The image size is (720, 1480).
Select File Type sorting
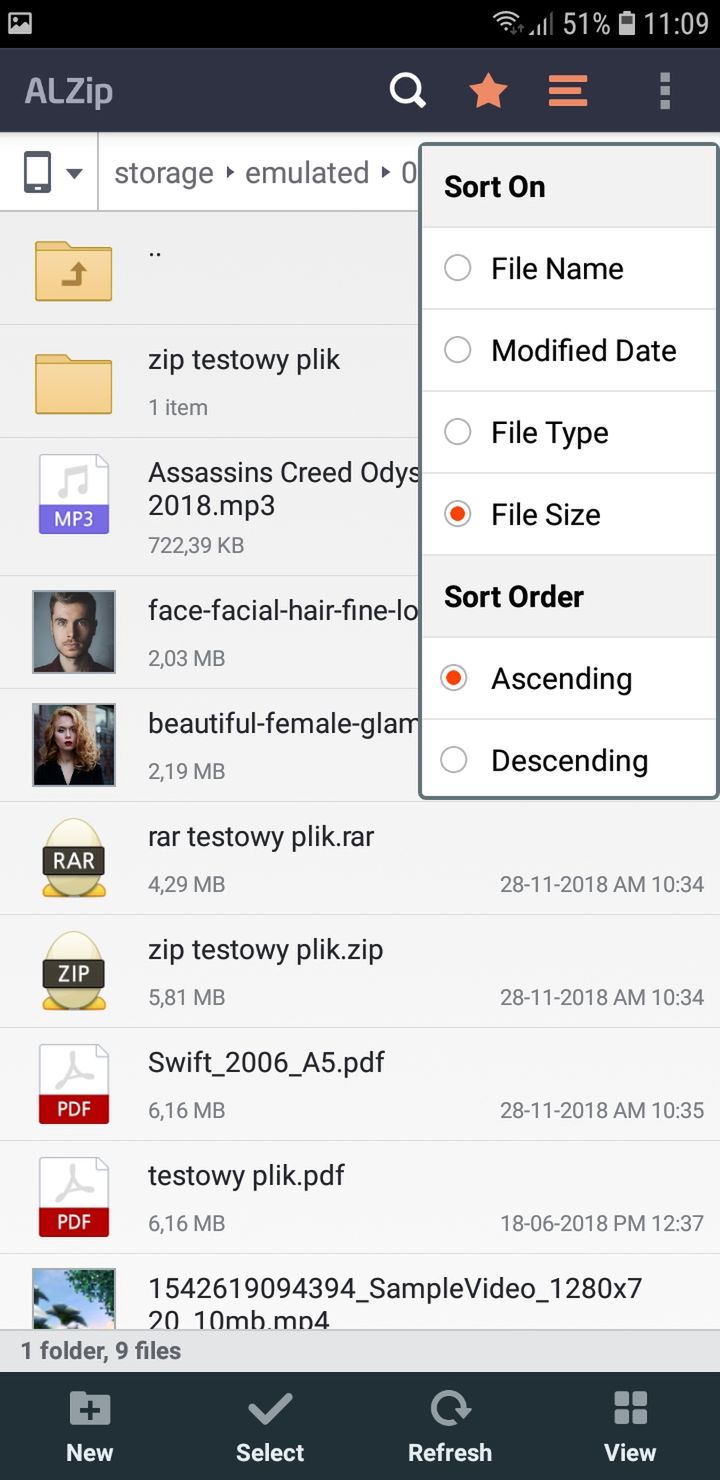570,432
